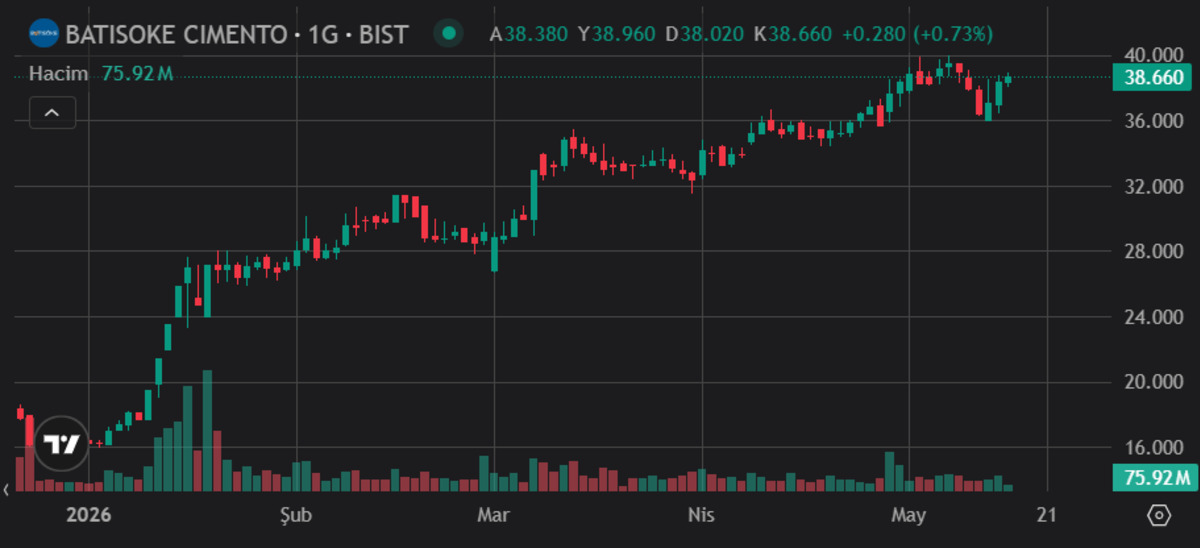This screenshot has height=548, width=1200.
Task: Click the 28.000 price axis label
Action: click(x=1154, y=251)
